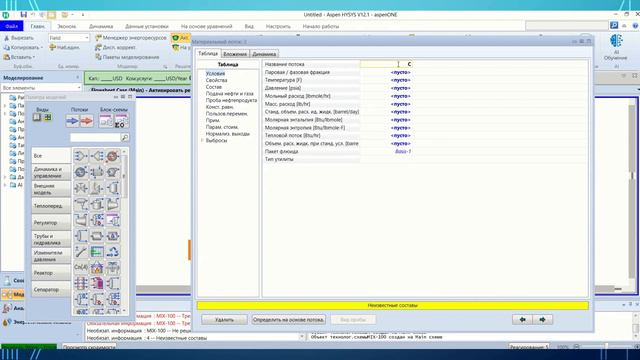Switch to the Динамика ribbon tab
Screen dimensions: 640x360
[x=101, y=26]
